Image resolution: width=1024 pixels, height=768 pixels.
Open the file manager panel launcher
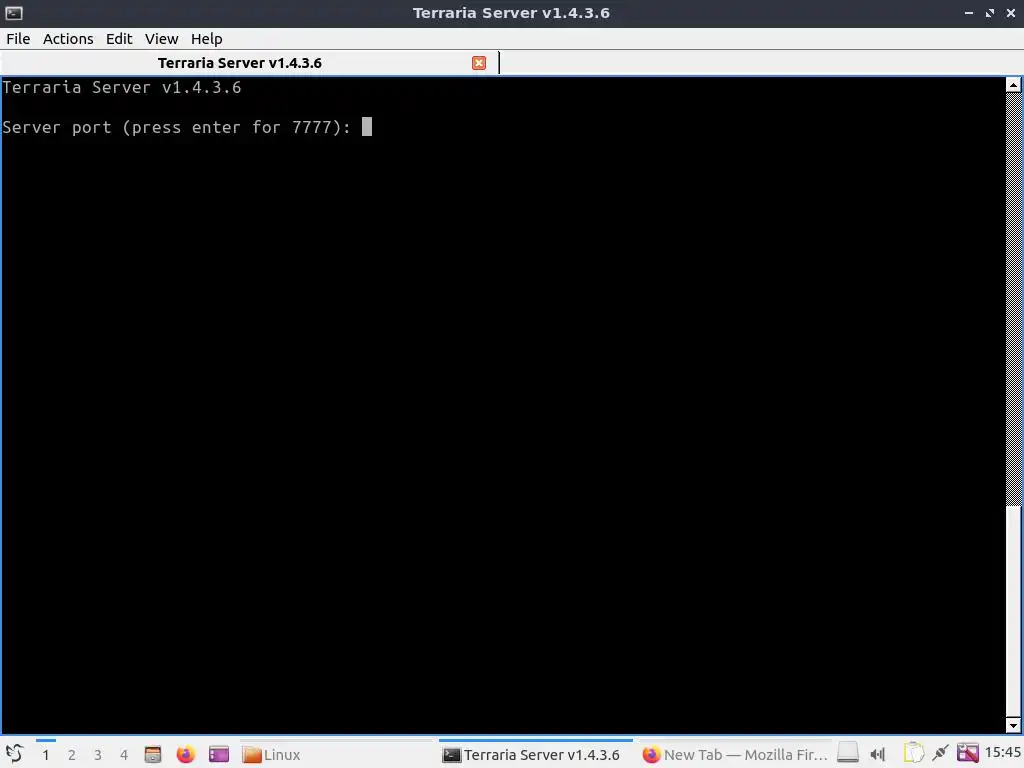pos(153,754)
